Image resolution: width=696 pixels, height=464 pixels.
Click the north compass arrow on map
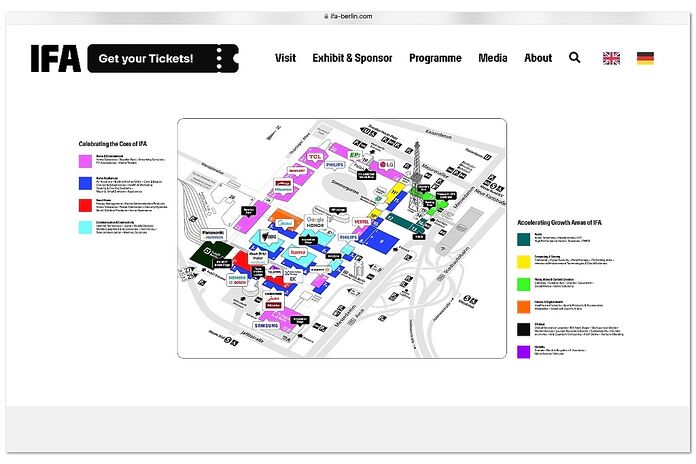(x=273, y=133)
